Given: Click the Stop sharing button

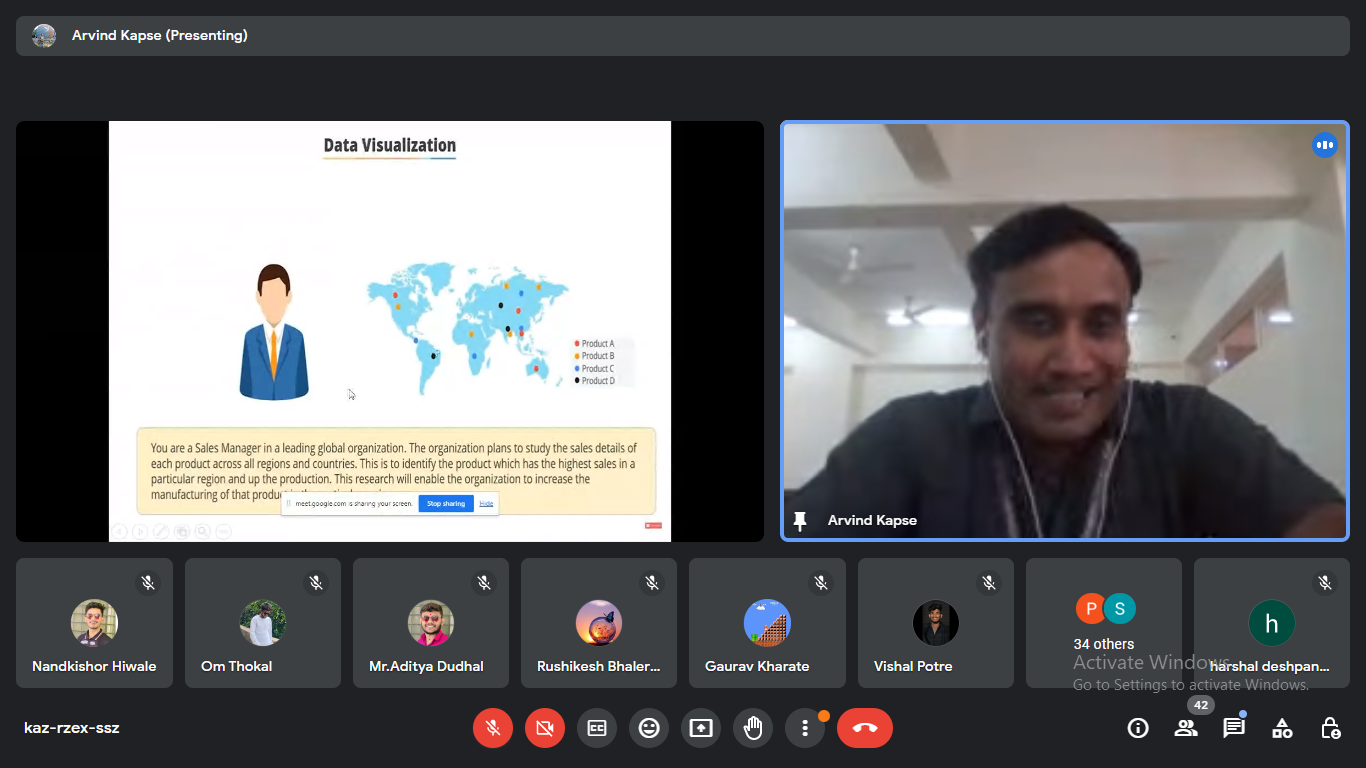Looking at the screenshot, I should 446,503.
